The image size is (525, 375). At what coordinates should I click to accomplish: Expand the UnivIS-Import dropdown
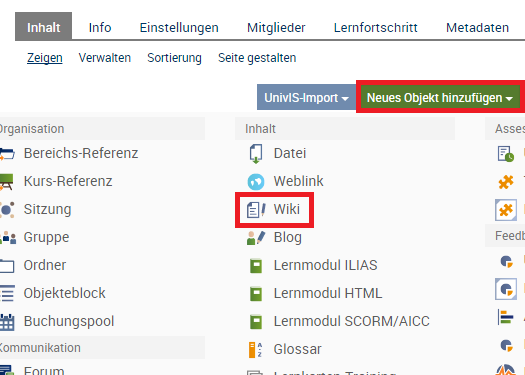pyautogui.click(x=306, y=97)
